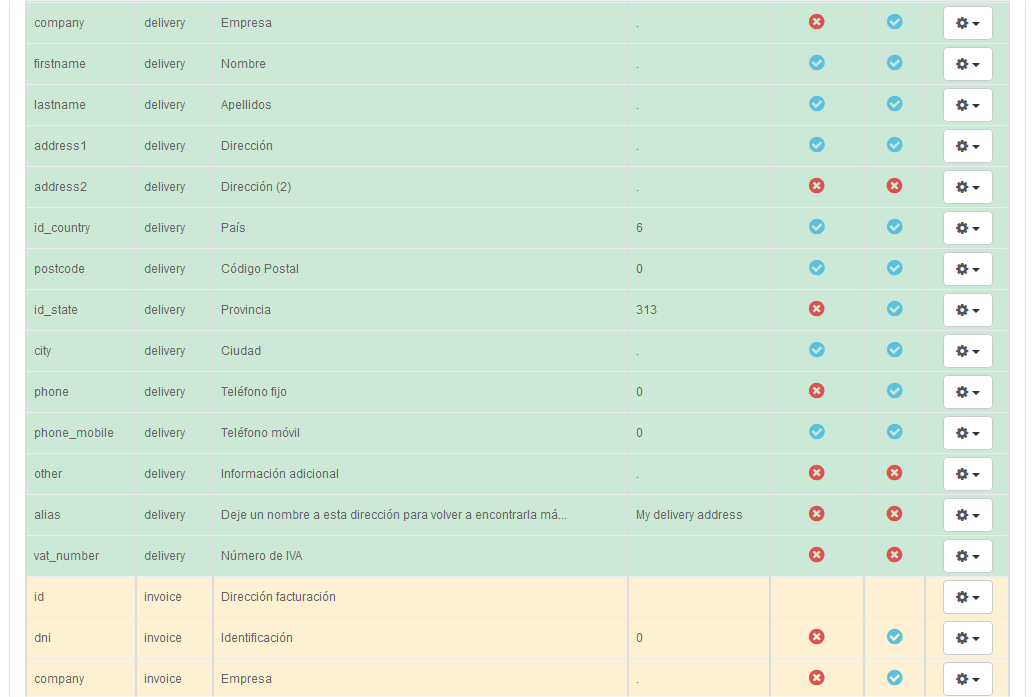Expand actions dropdown for id_country row
Screen dimensions: 1035x697
pyautogui.click(x=967, y=228)
